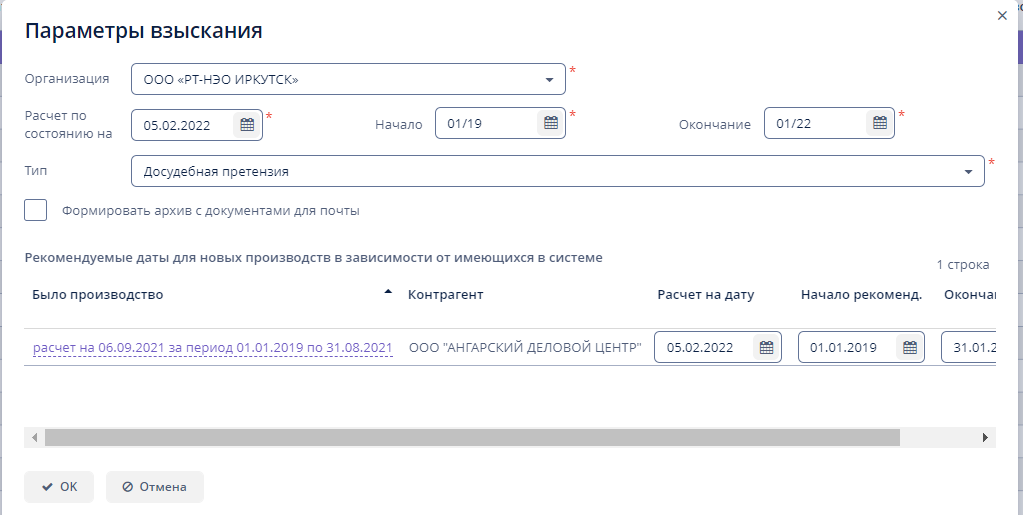Enable 'Формировать архив с документами для почты' checkbox

click(36, 210)
